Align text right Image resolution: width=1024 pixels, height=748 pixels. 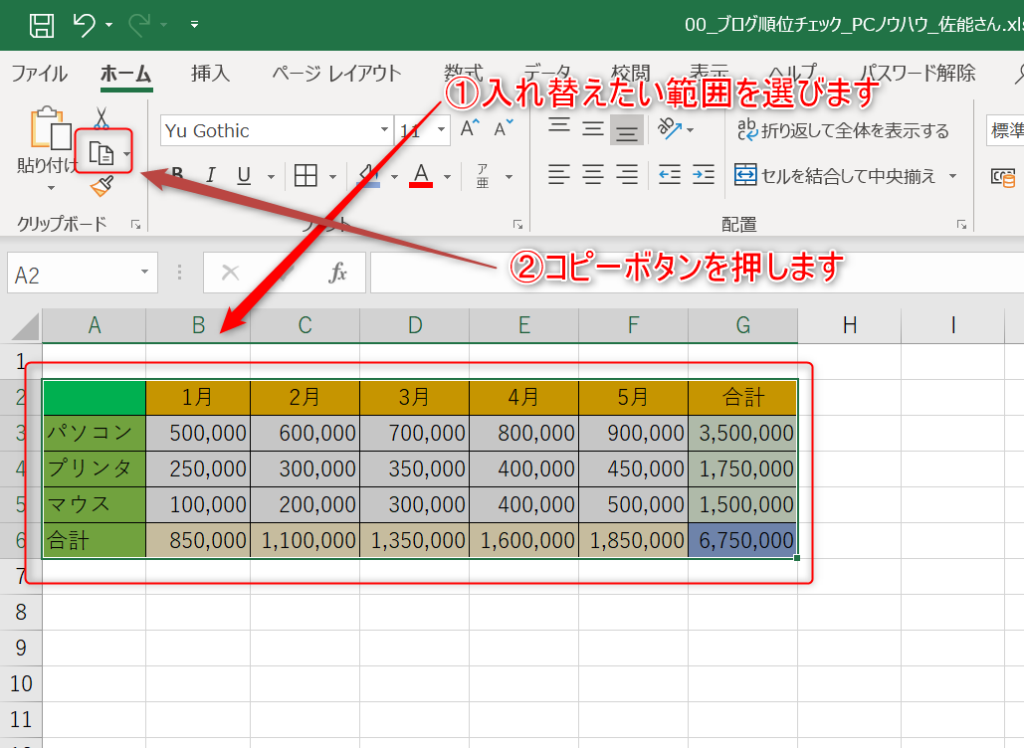tap(626, 175)
